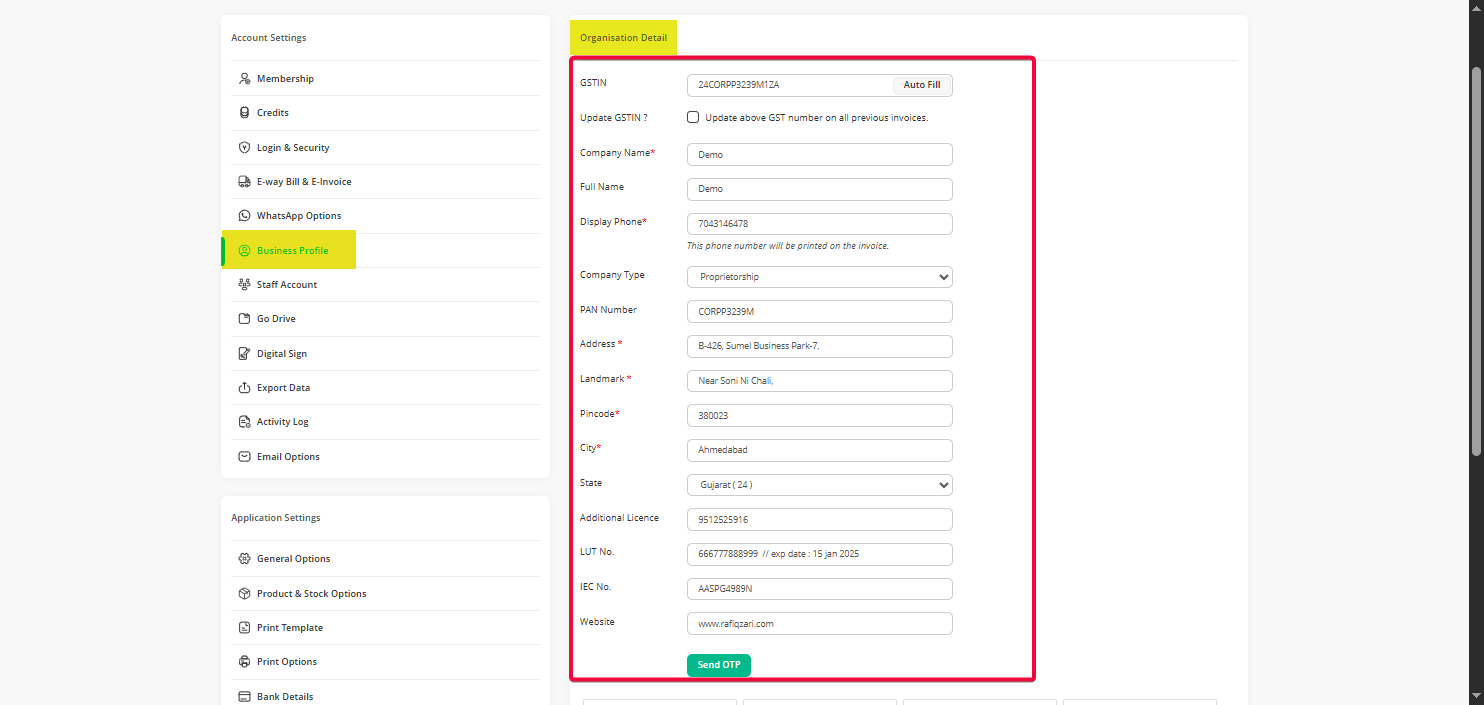
Task: Click the Membership icon in sidebar
Action: [244, 79]
